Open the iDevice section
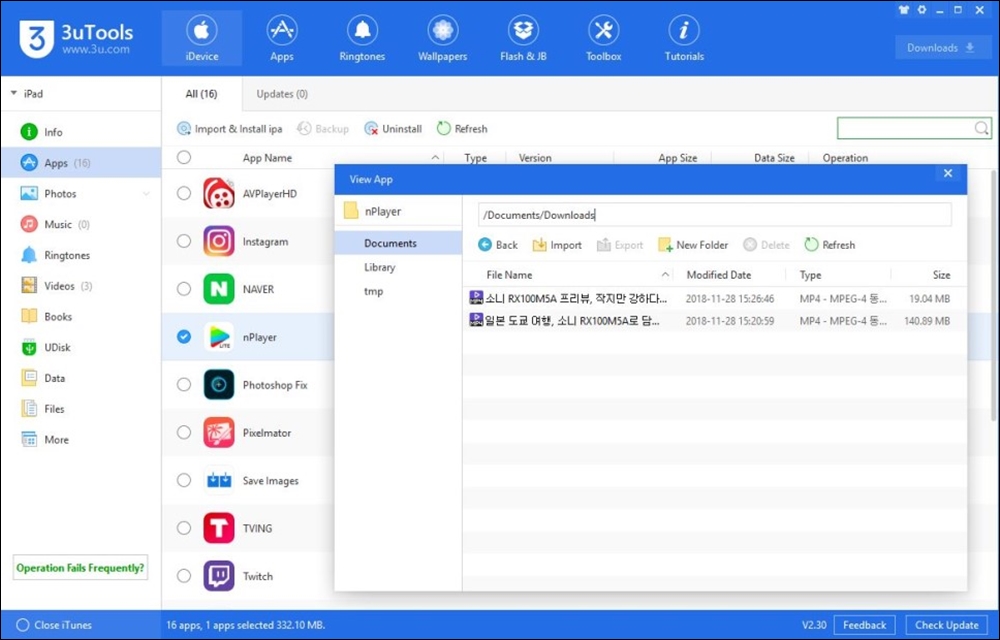 (202, 38)
